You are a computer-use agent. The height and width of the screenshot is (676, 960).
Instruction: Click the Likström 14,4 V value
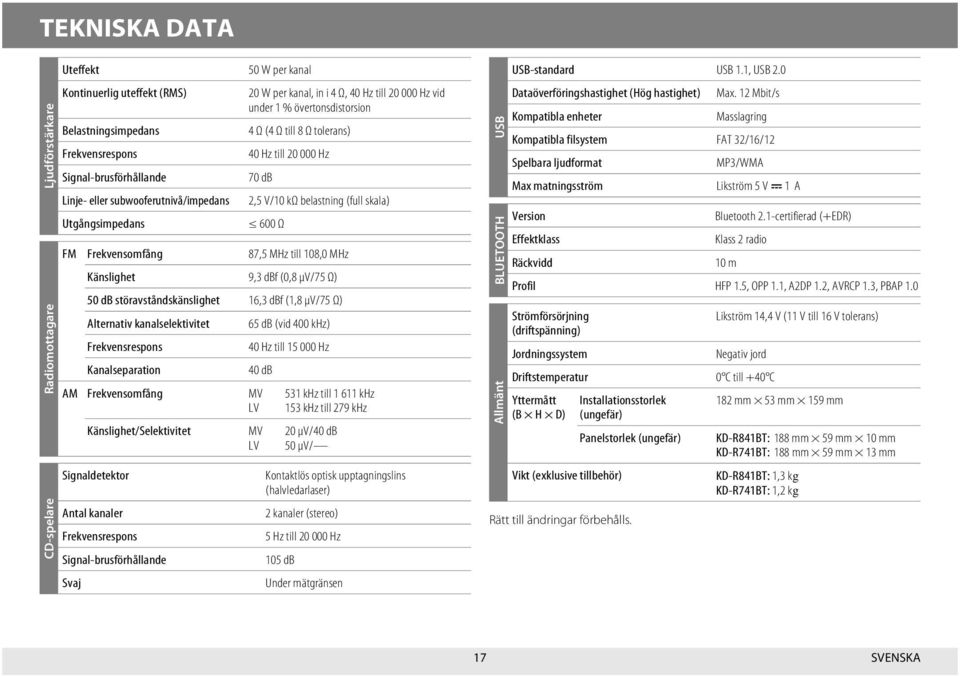(x=797, y=317)
